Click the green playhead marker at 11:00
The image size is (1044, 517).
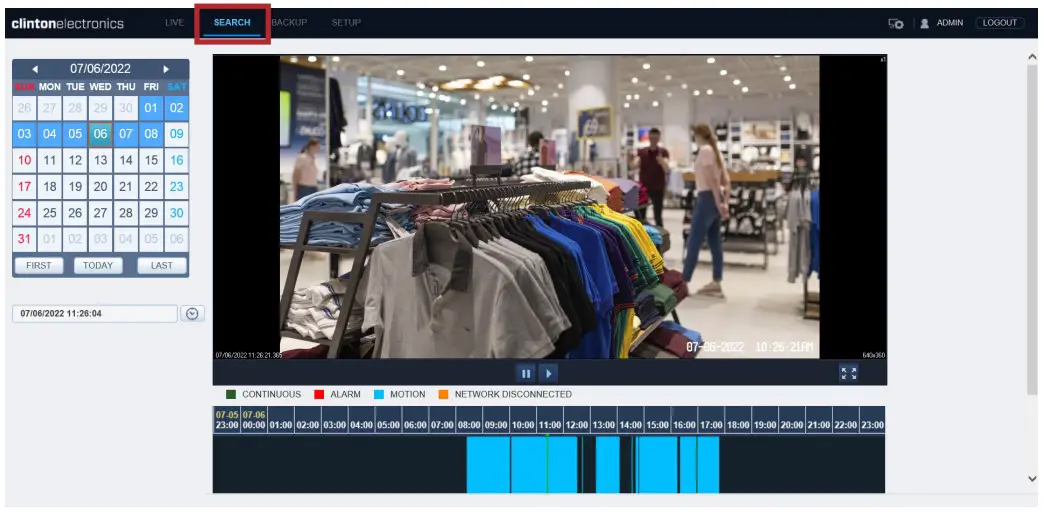pyautogui.click(x=547, y=464)
